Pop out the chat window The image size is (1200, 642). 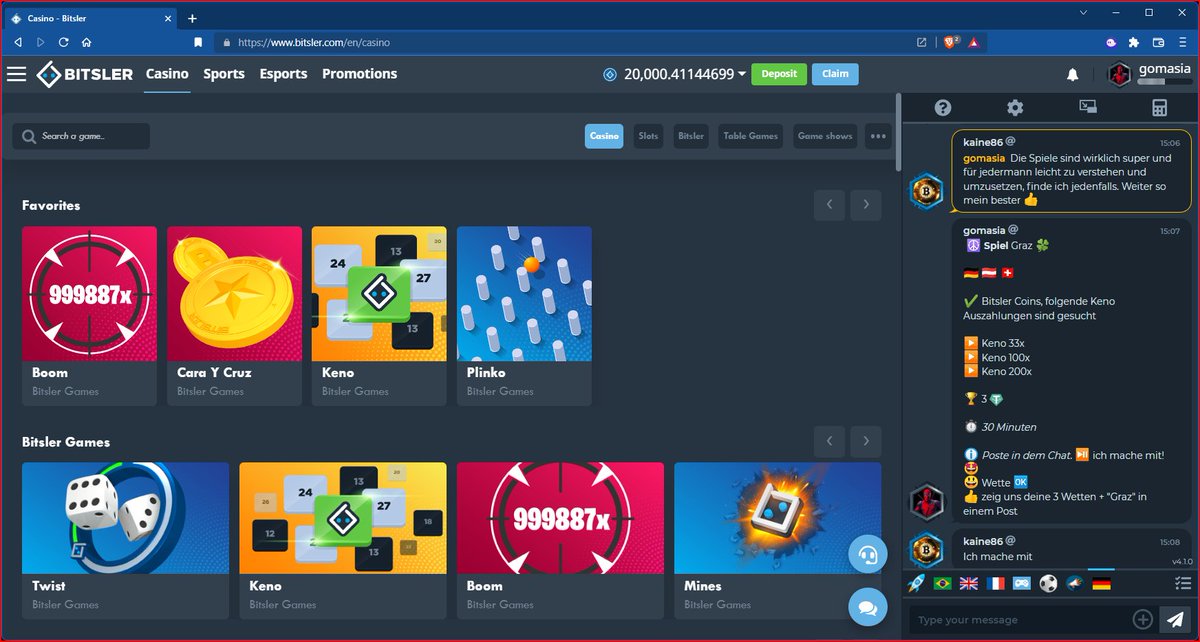[1088, 108]
